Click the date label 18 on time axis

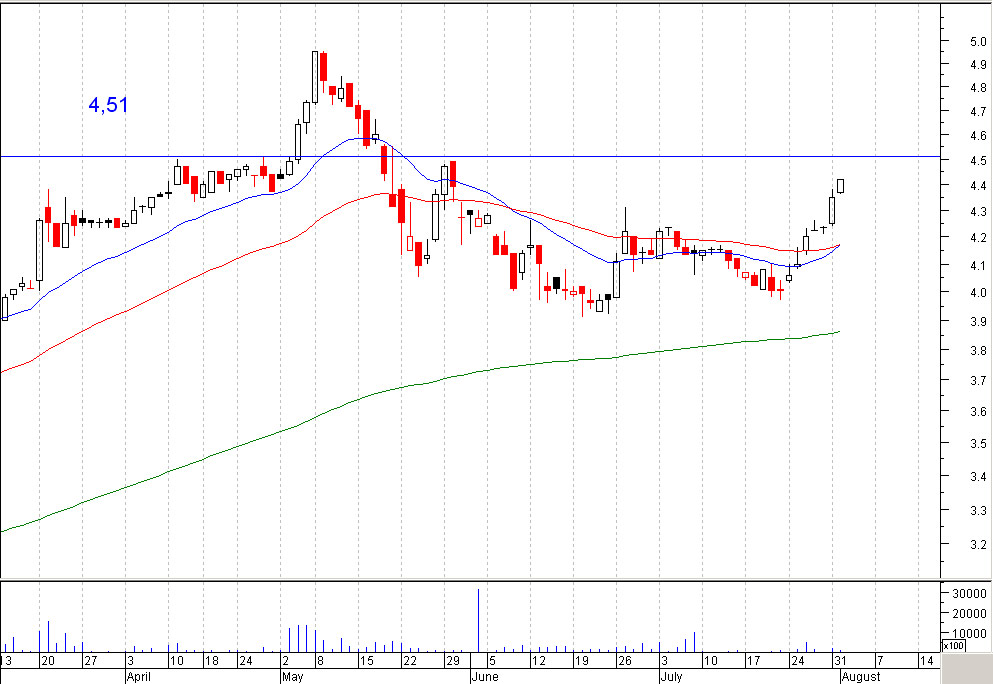(x=211, y=661)
